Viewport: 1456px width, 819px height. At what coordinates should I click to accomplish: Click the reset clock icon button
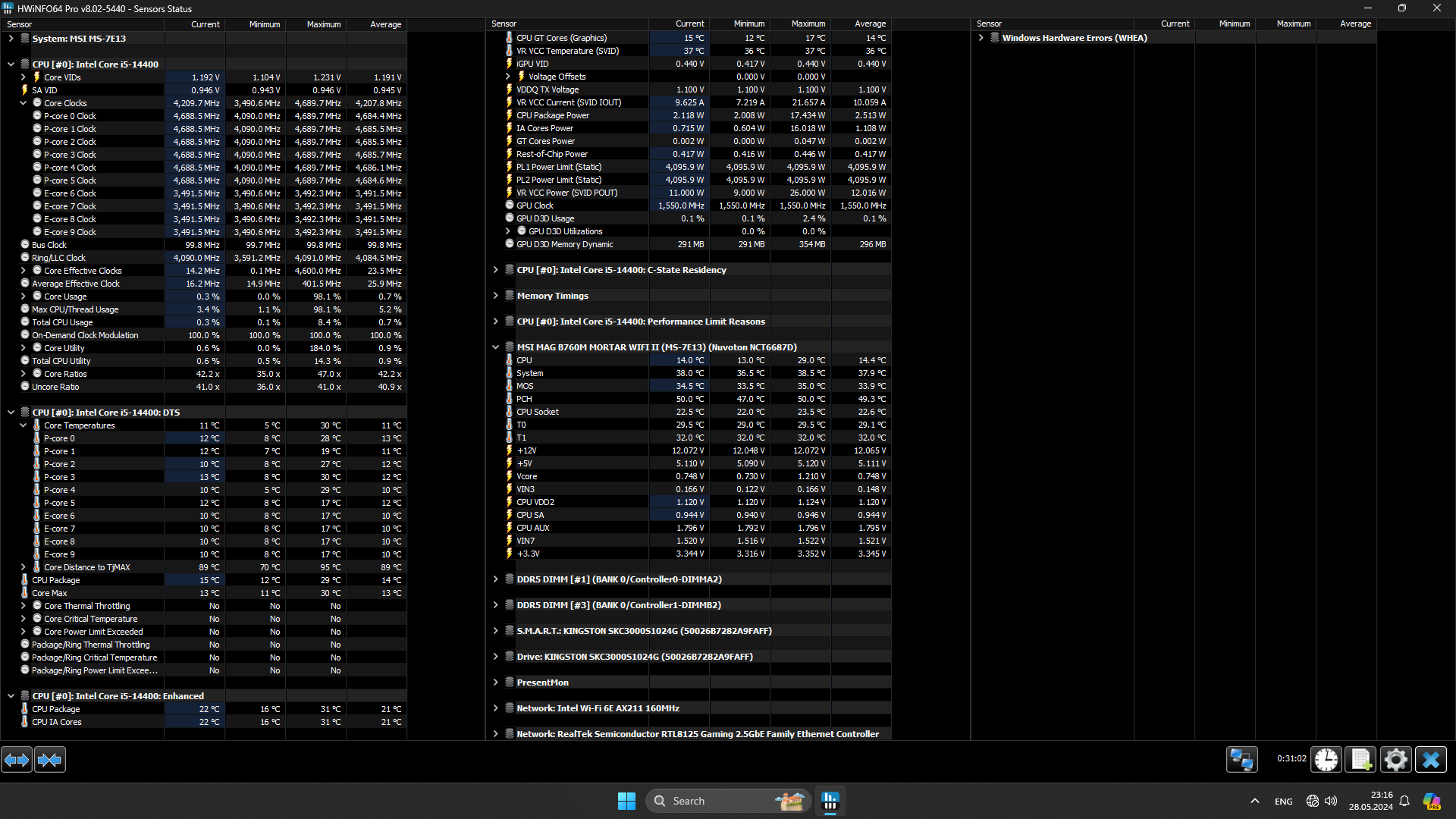point(1326,759)
